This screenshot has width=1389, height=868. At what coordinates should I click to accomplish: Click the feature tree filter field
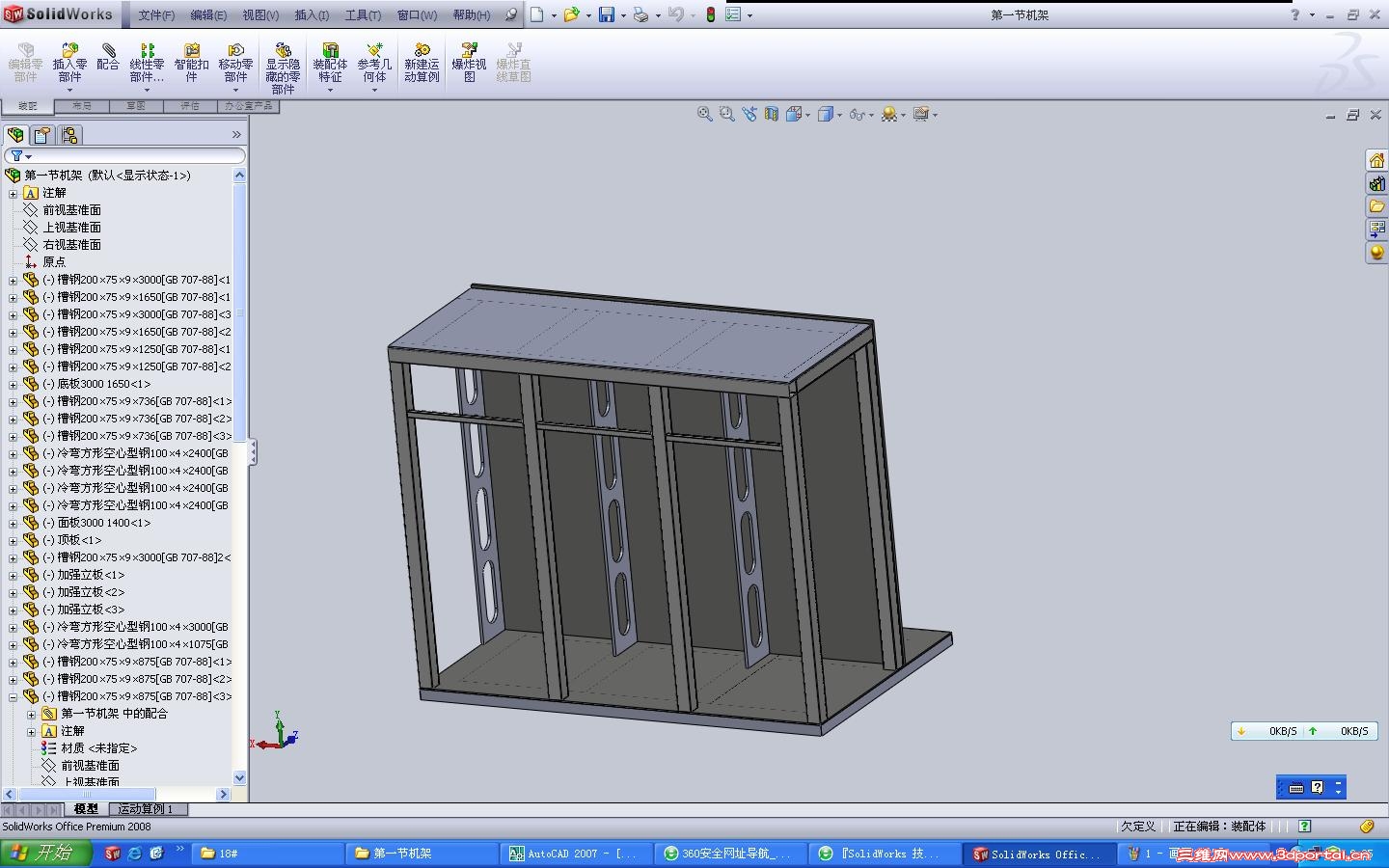click(125, 155)
